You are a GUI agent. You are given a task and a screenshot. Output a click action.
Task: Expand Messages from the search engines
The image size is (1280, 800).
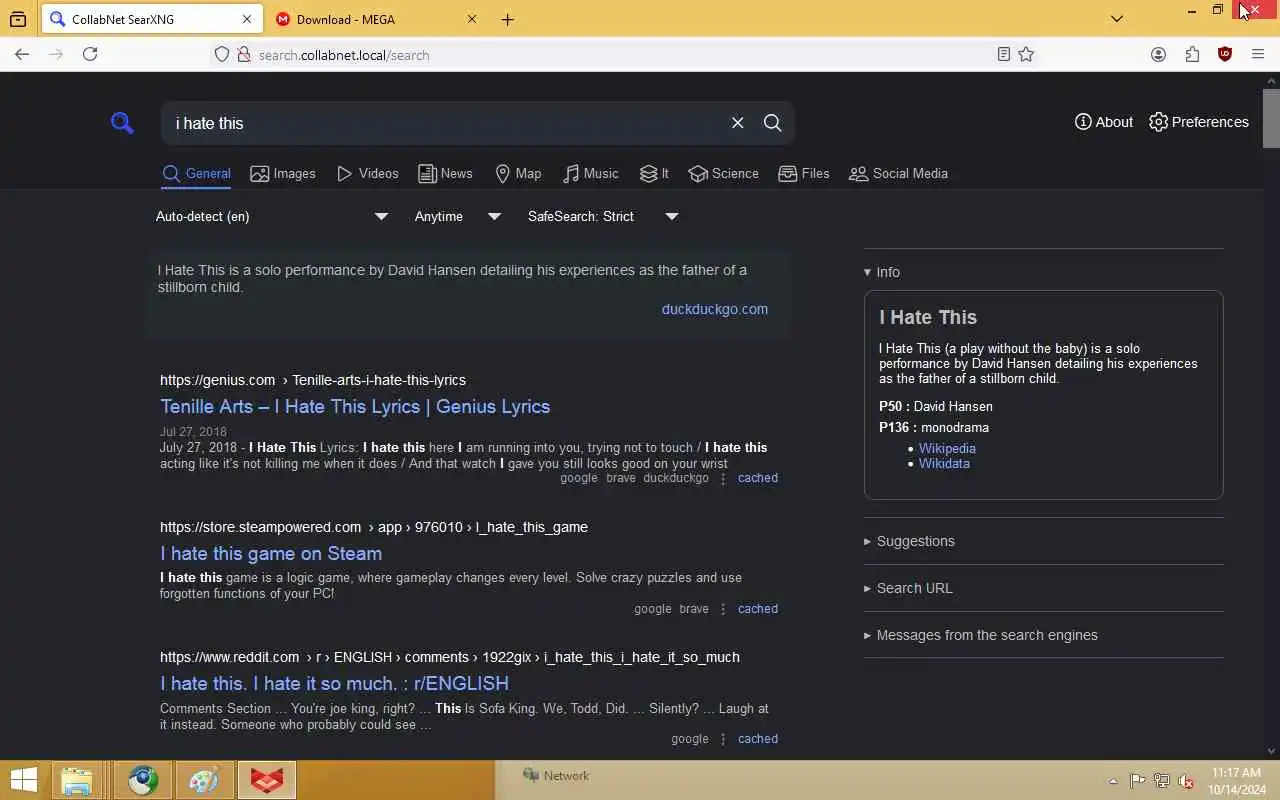(981, 635)
